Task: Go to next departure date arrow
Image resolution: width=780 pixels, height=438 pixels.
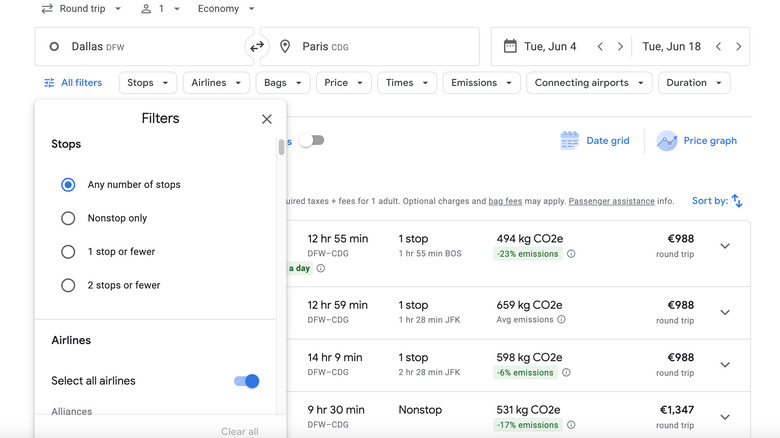Action: pyautogui.click(x=621, y=46)
